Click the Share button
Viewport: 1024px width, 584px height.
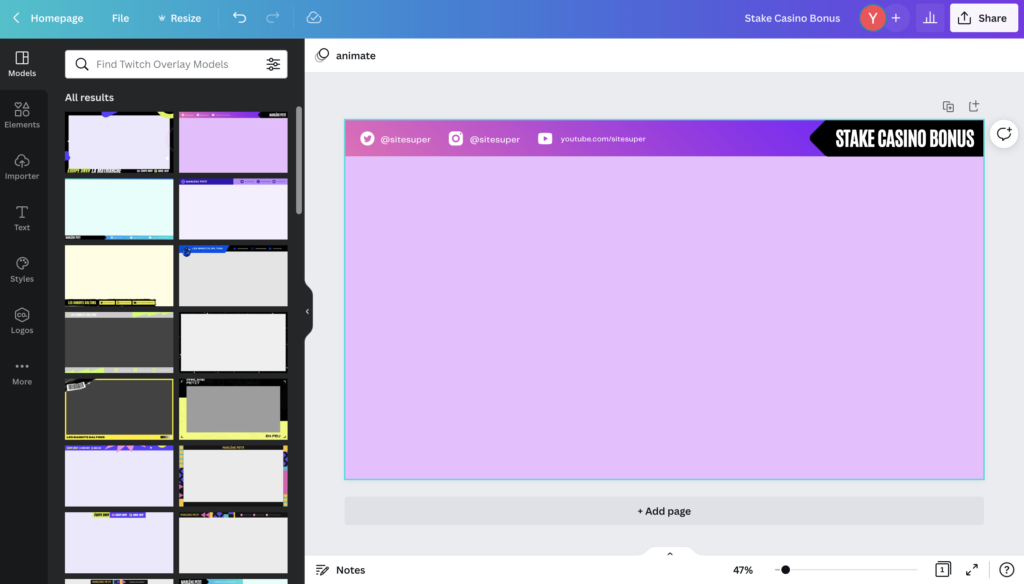pyautogui.click(x=984, y=18)
